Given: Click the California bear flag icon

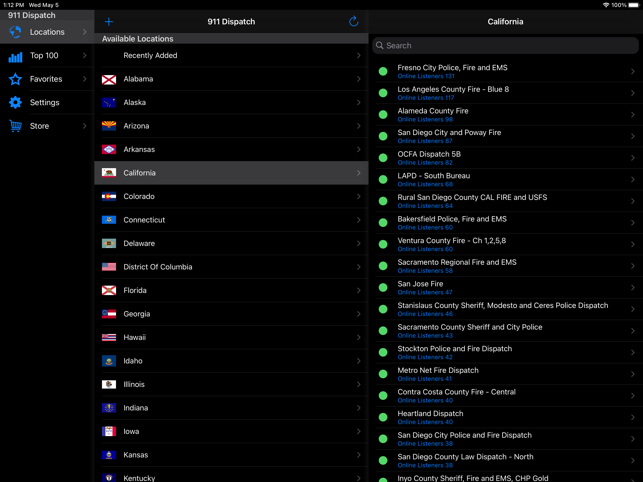Looking at the screenshot, I should 109,173.
